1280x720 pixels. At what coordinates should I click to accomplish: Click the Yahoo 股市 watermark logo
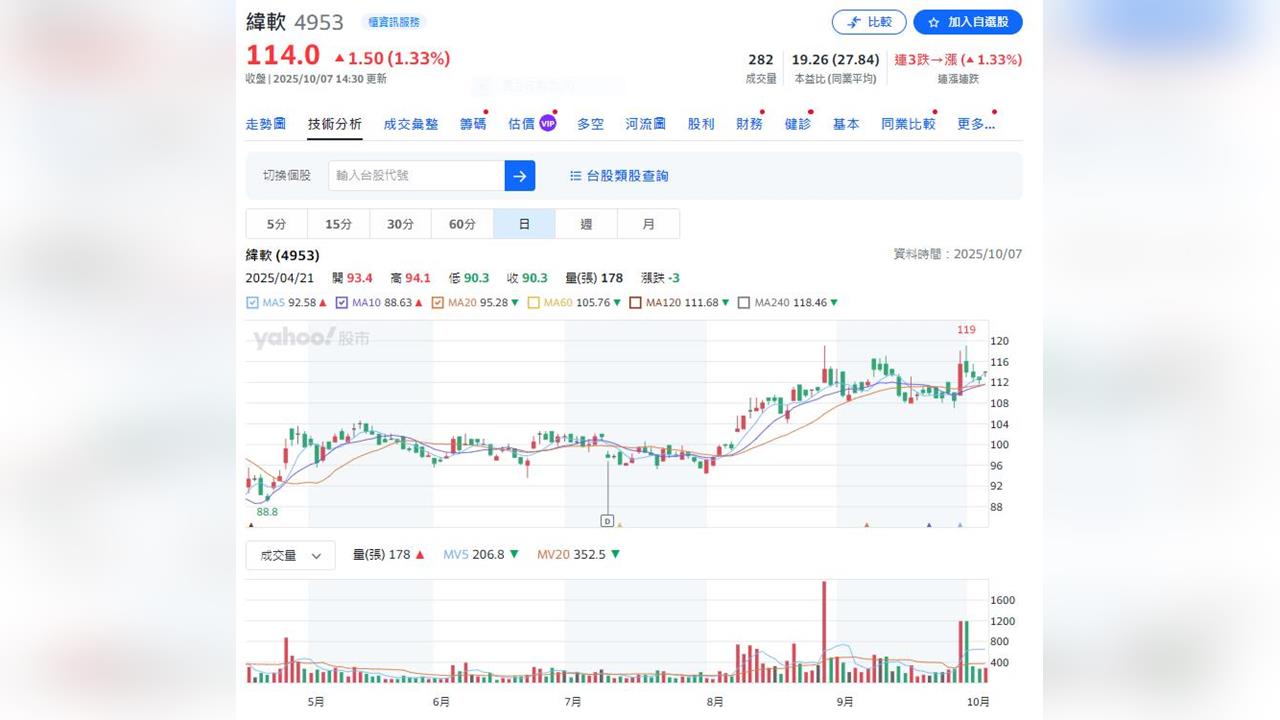tap(311, 339)
